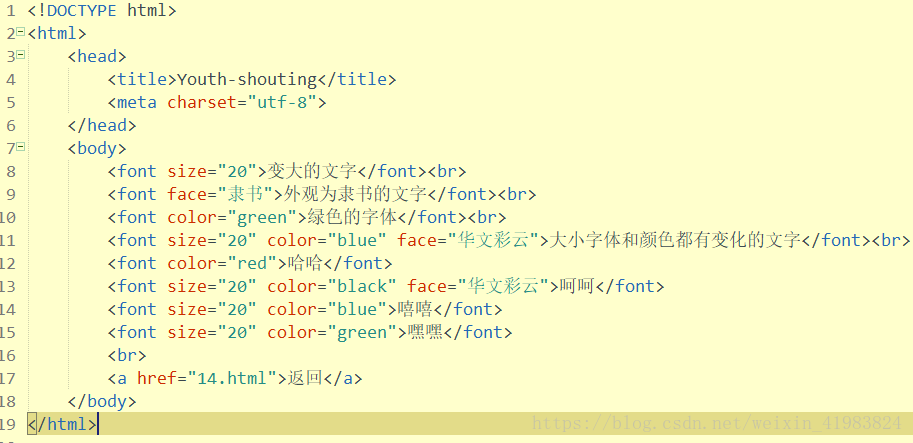
Task: Click the "utf-8" attribute value
Action: [281, 102]
